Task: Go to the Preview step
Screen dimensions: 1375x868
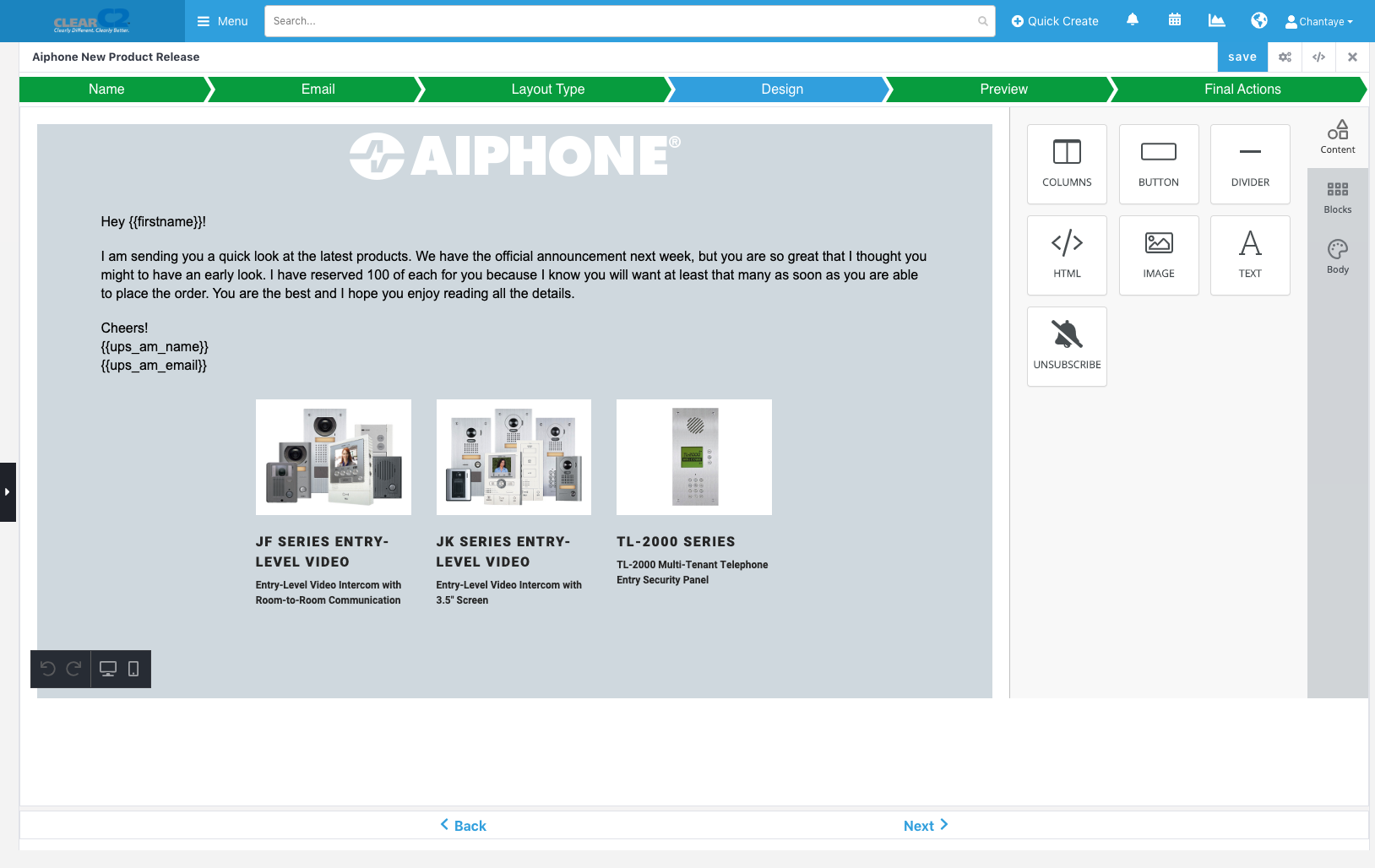Action: click(x=1003, y=89)
